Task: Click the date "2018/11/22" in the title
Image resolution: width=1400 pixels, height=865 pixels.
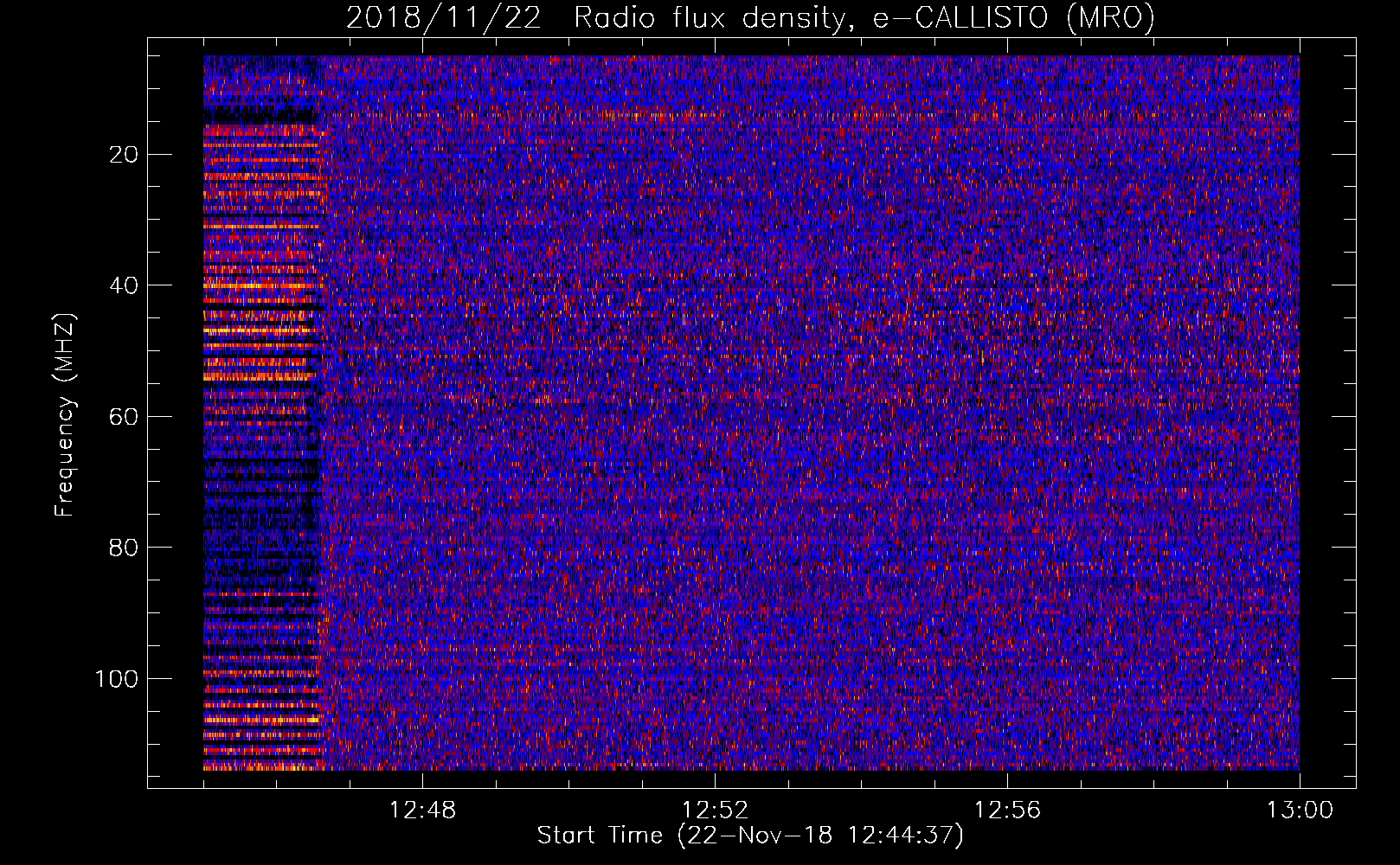Action: [443, 18]
